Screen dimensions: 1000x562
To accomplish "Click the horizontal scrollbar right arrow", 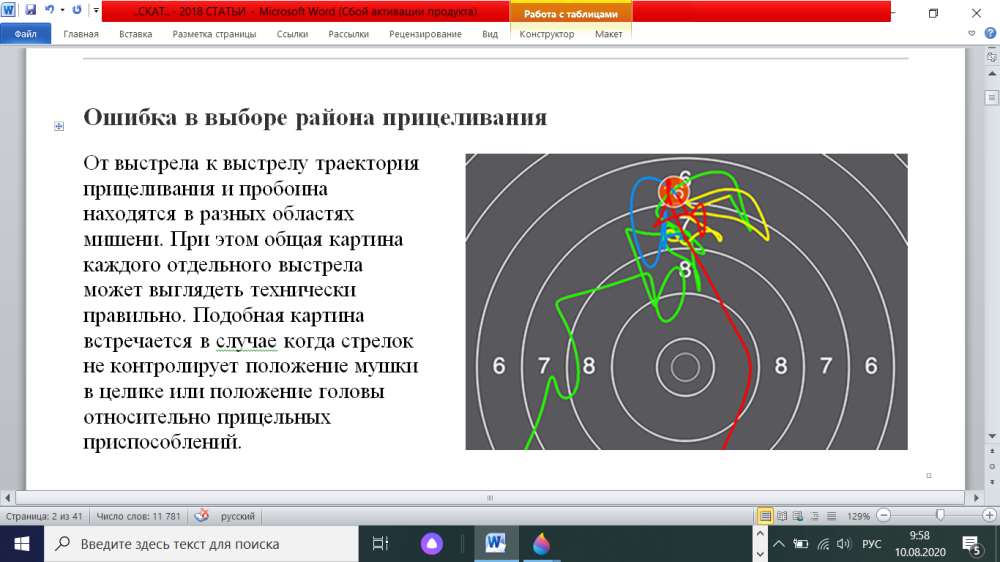I will coord(976,498).
